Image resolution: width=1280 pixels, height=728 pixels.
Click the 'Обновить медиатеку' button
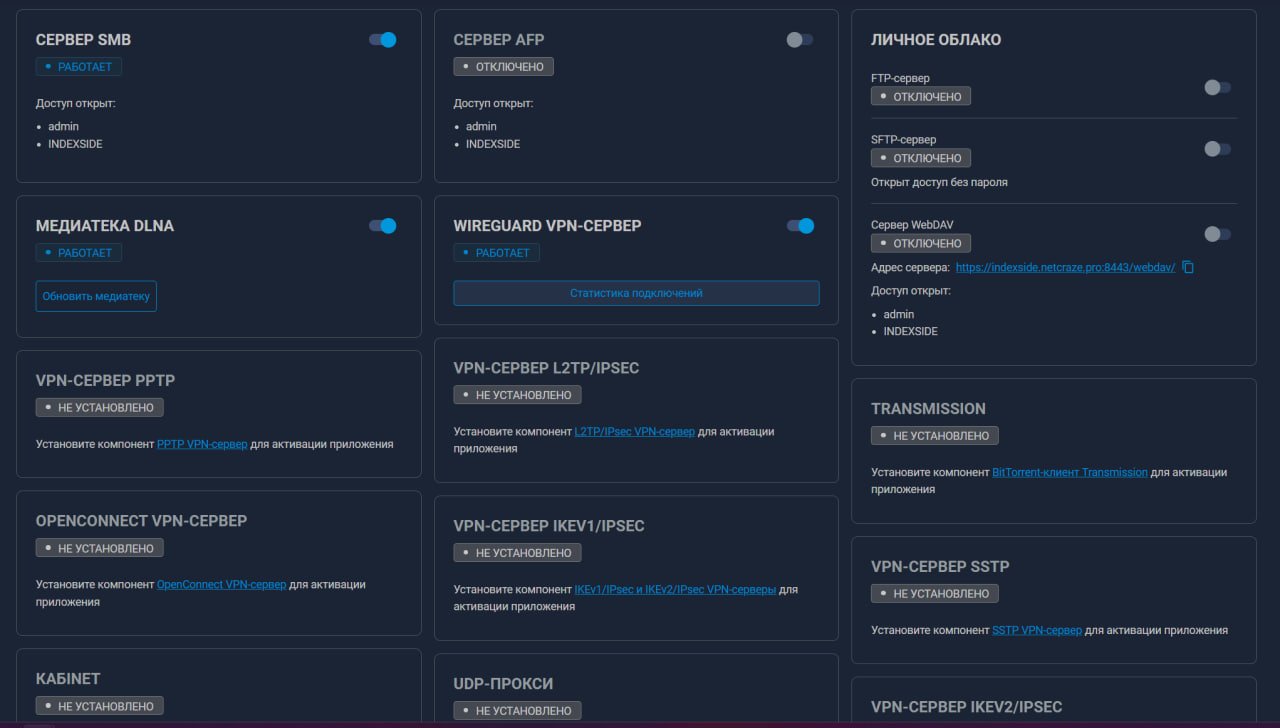pos(96,296)
